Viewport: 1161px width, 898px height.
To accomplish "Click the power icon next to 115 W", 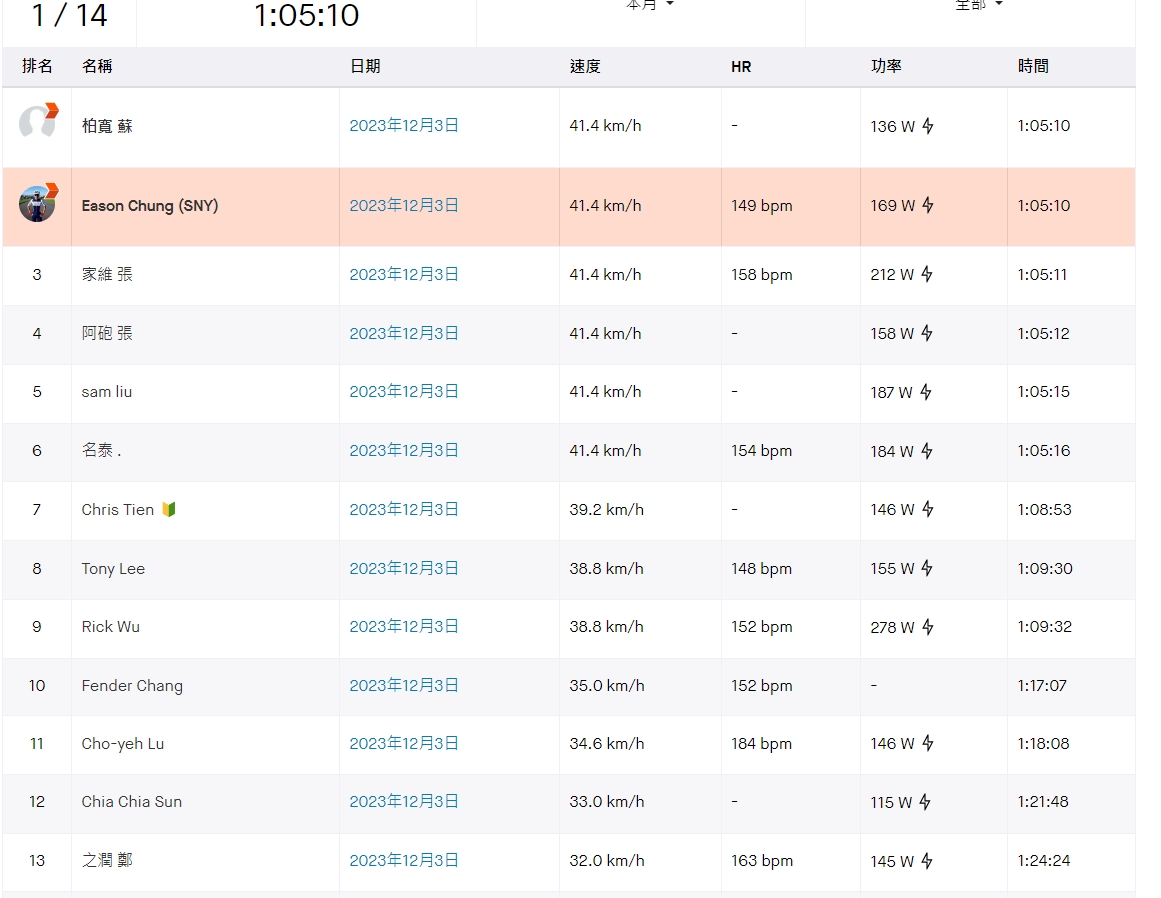I will (x=925, y=802).
